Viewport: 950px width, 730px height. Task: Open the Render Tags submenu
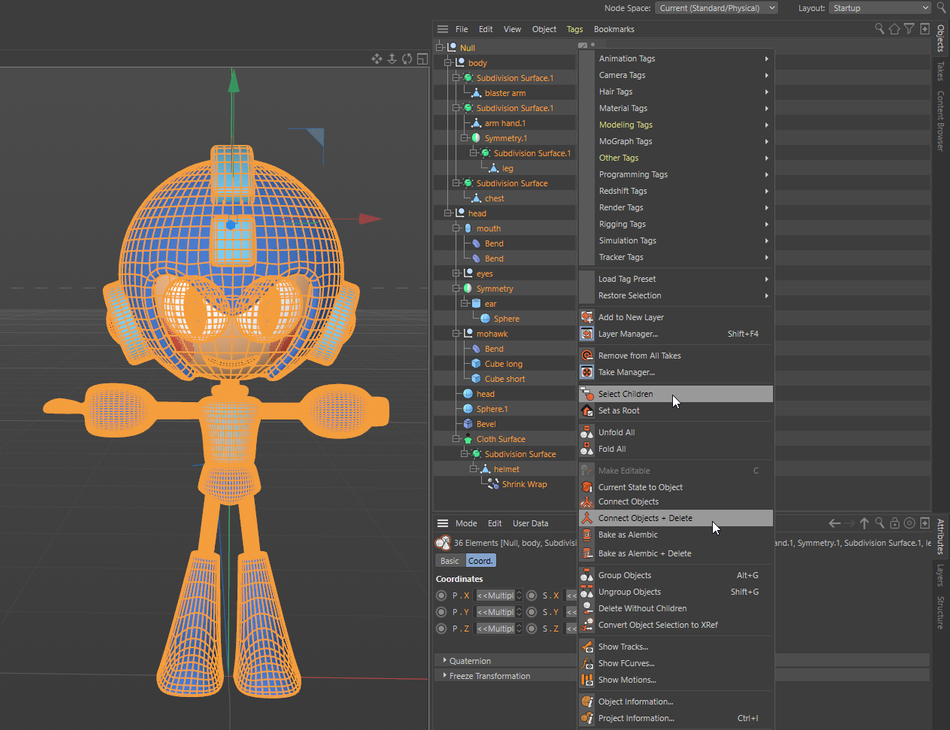676,208
